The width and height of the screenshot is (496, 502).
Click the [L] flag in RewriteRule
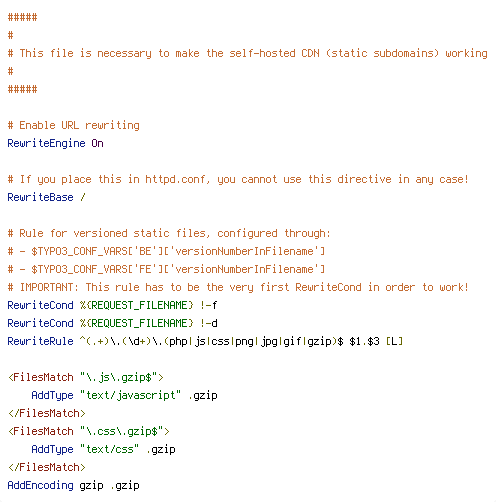[x=394, y=341]
